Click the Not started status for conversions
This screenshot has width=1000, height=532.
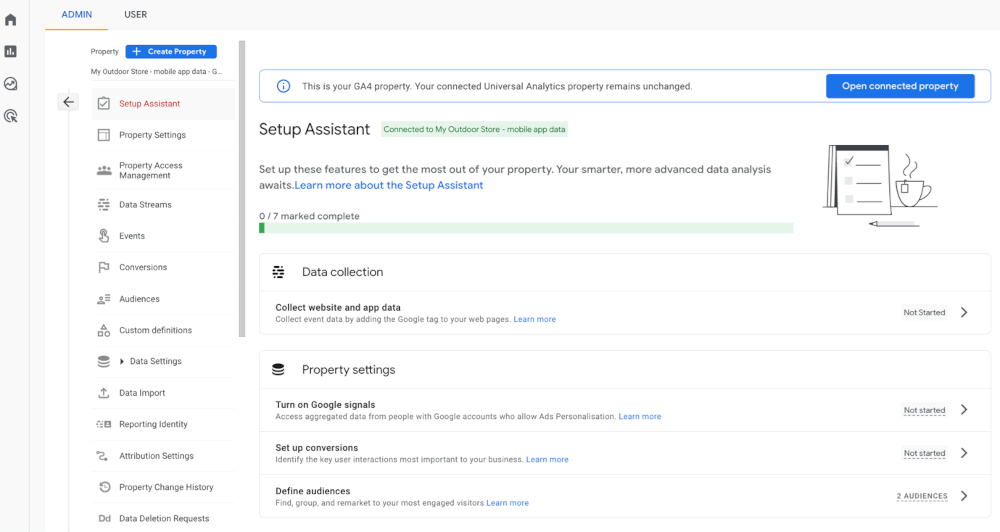[x=924, y=453]
